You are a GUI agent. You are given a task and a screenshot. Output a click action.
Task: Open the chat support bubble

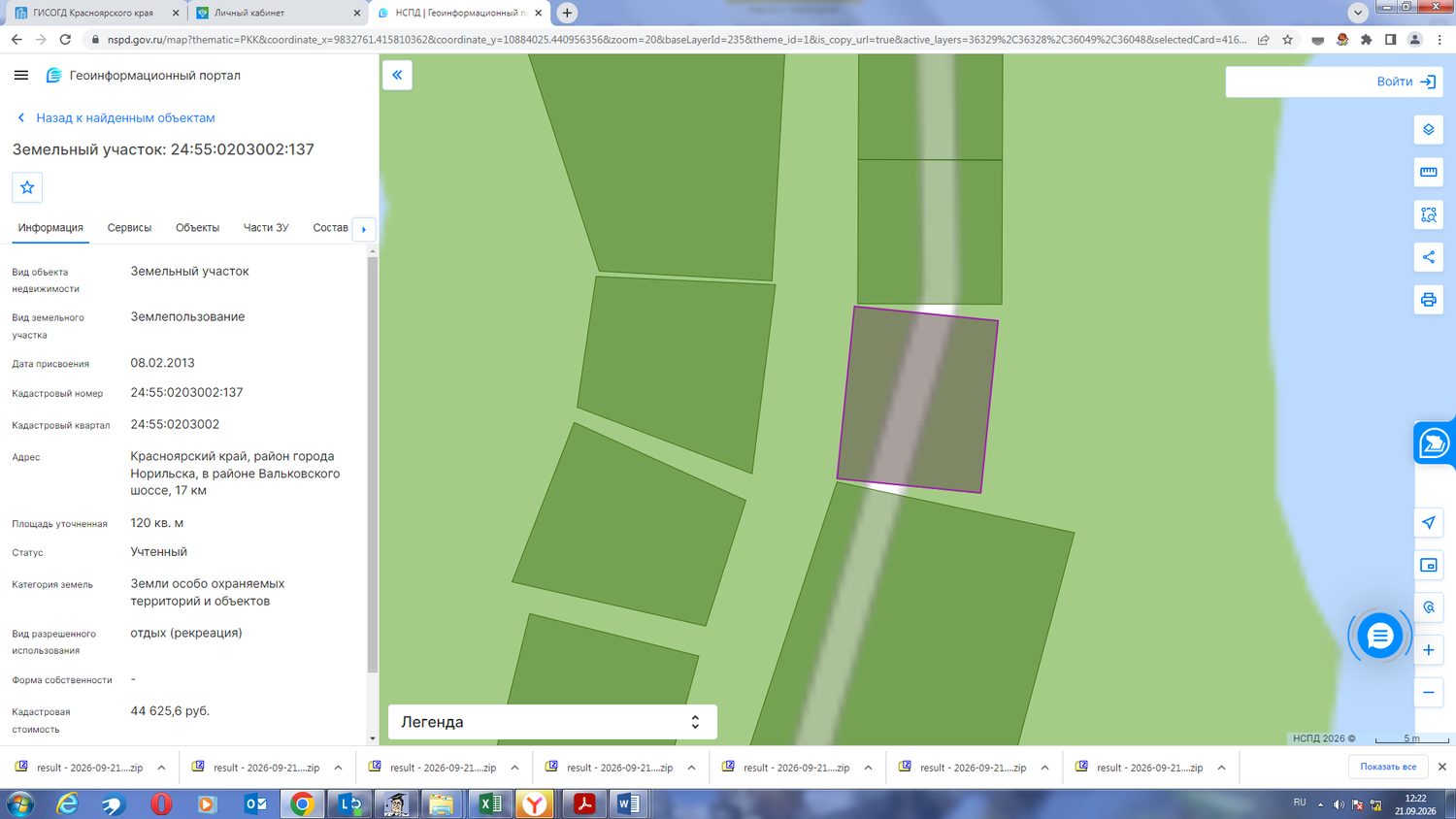pos(1379,637)
